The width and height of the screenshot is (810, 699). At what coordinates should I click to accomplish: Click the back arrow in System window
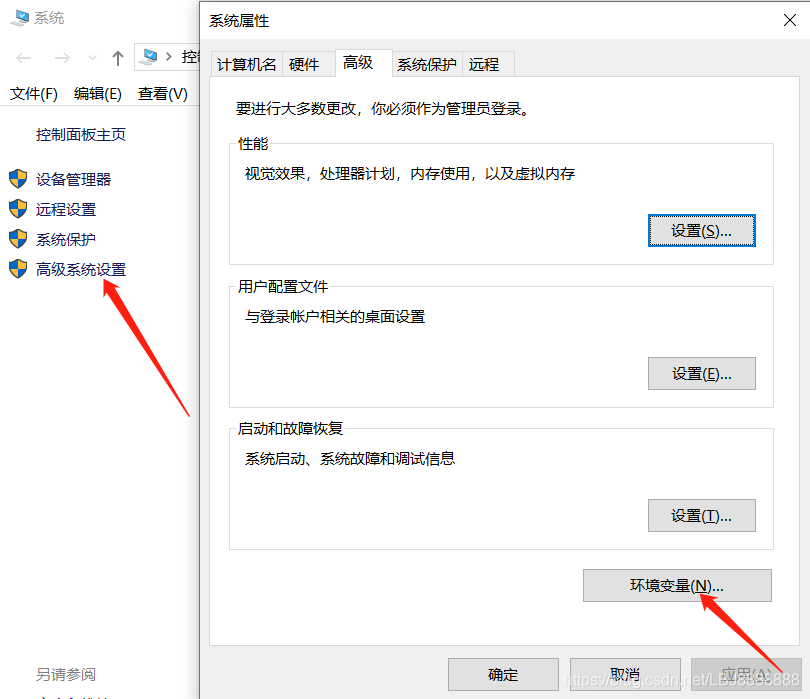24,58
